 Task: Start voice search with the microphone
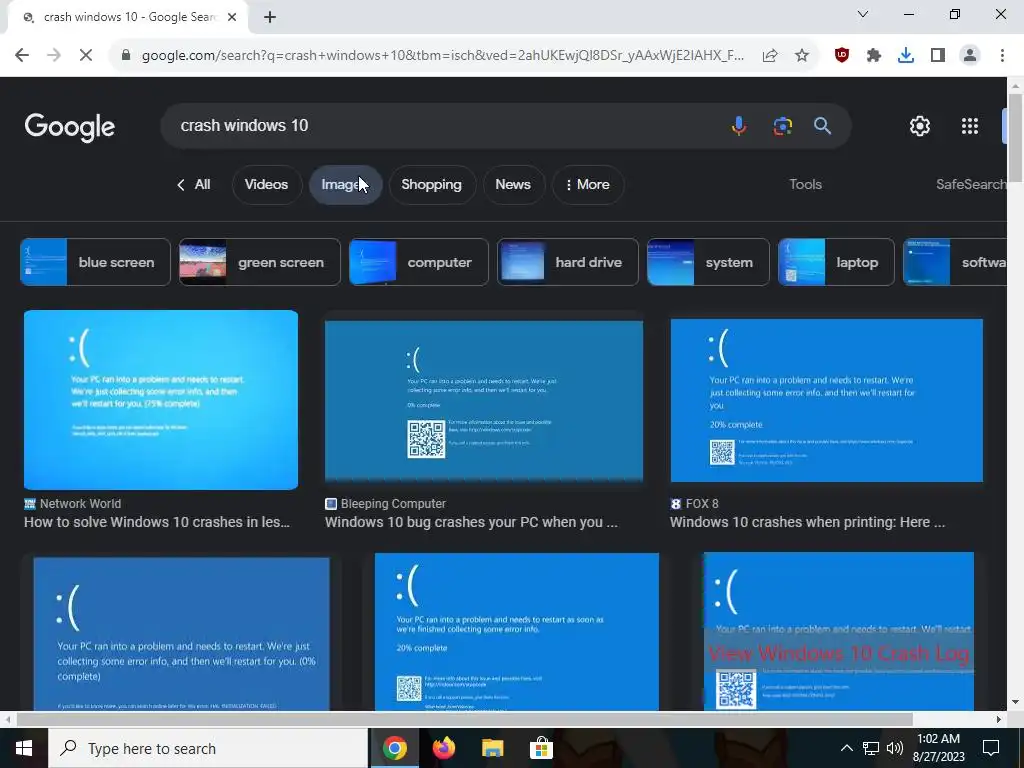(739, 125)
